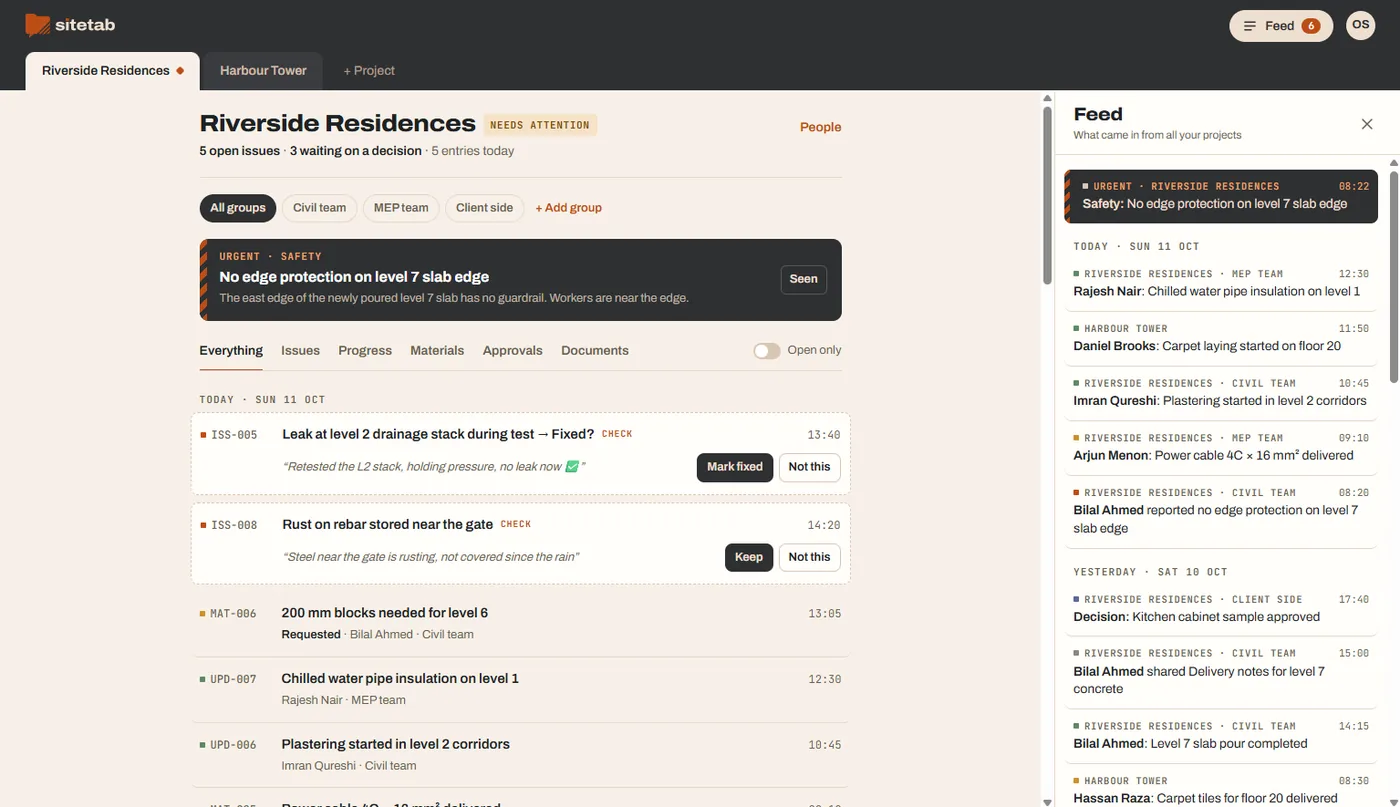Open Rajesh Nair's feed item at 12:30
1400x807 pixels.
(x=1221, y=283)
